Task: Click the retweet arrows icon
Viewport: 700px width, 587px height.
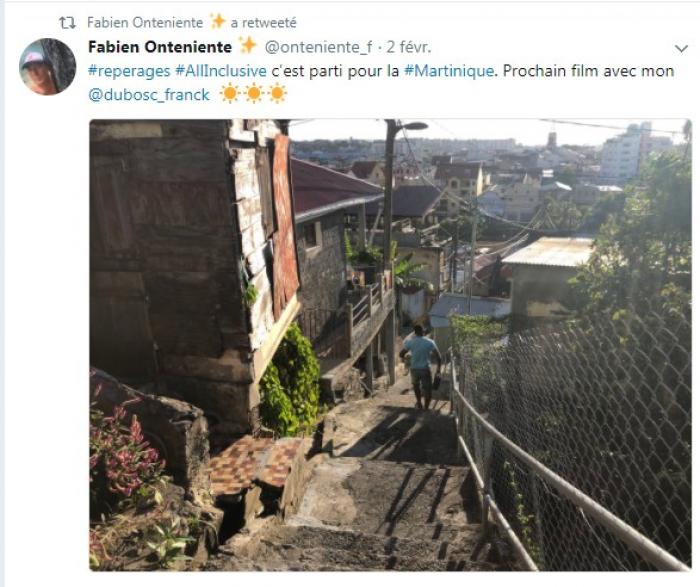Action: click(x=67, y=23)
